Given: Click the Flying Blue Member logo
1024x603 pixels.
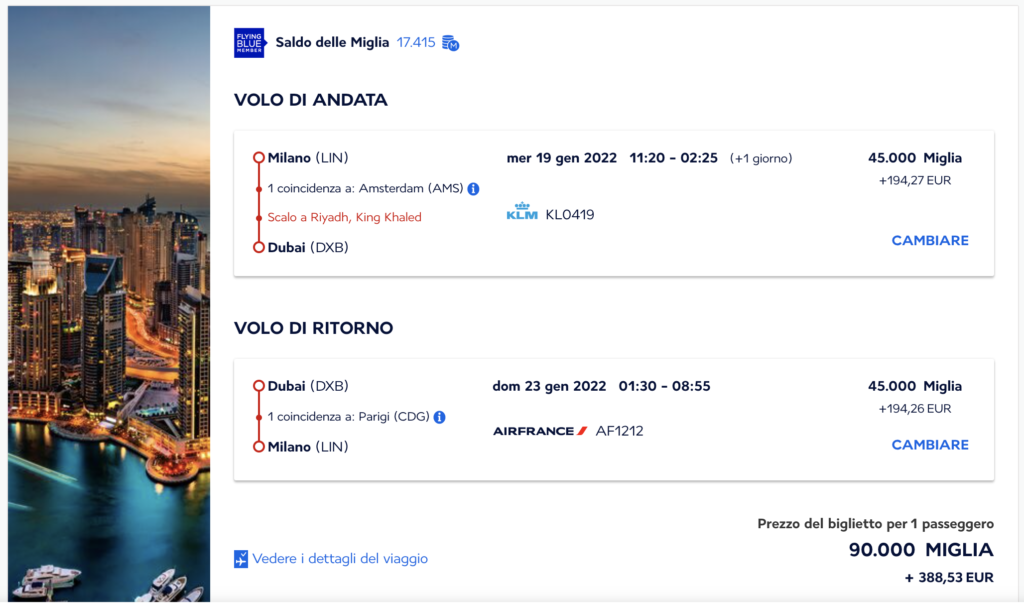Looking at the screenshot, I should pos(249,43).
